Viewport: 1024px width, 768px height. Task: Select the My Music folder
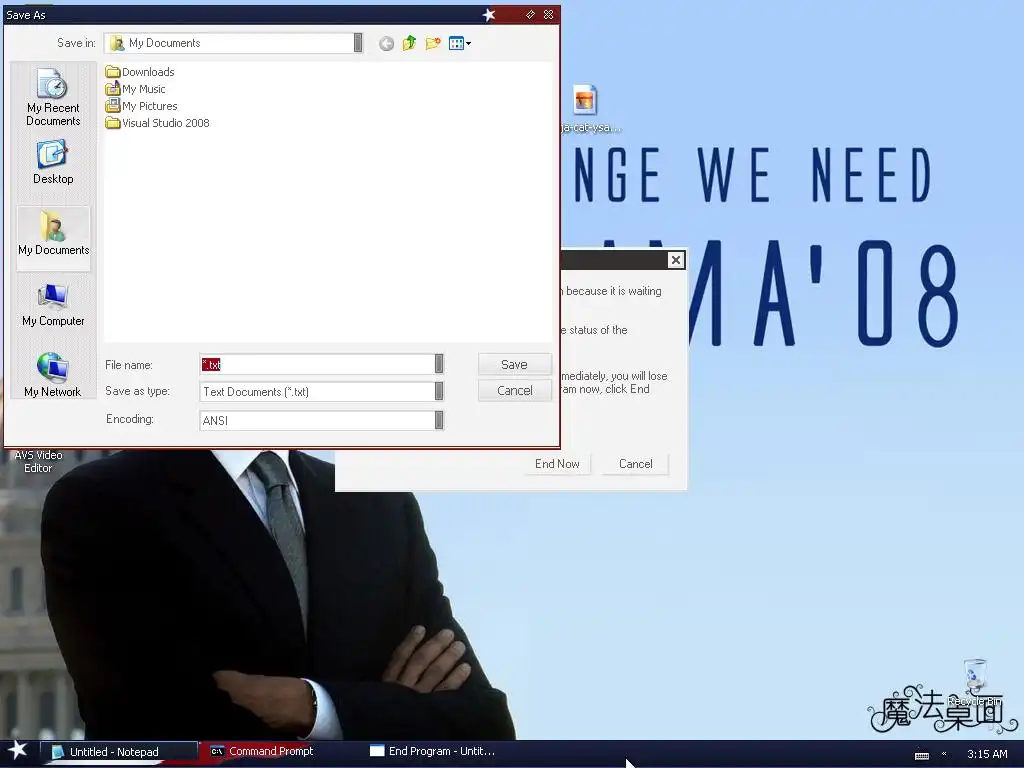click(x=135, y=89)
